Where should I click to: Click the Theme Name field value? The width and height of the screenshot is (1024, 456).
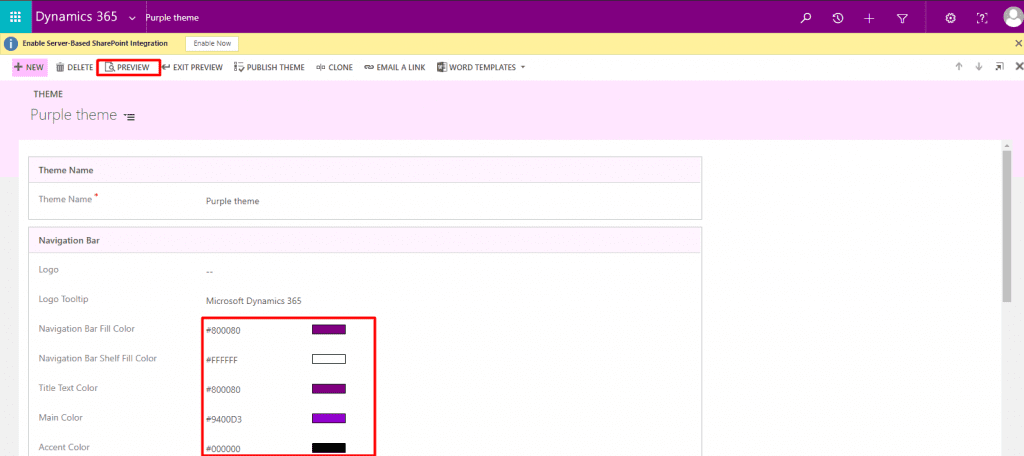pyautogui.click(x=232, y=201)
